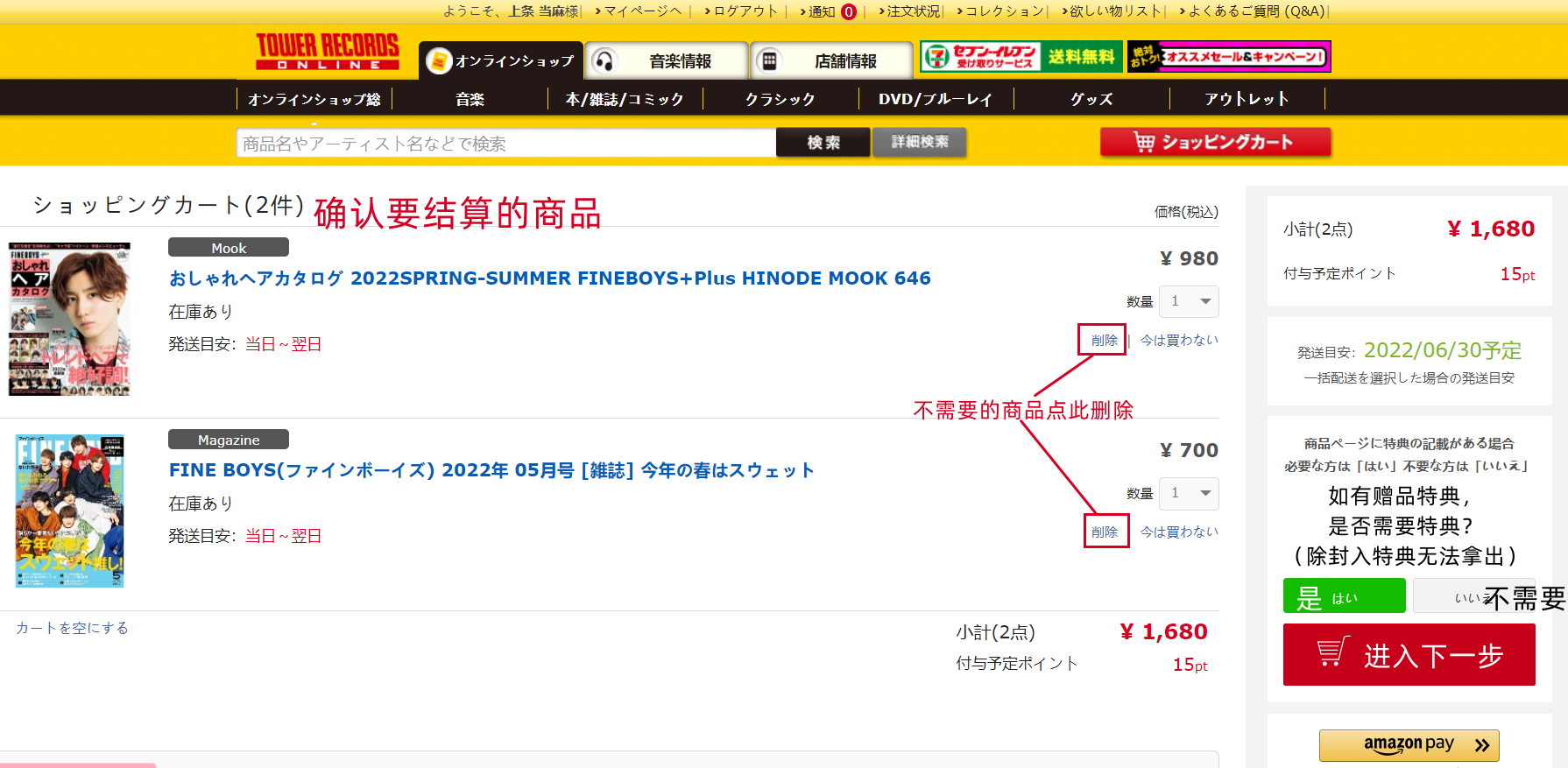Click the ¥ 980 item price

1189,258
